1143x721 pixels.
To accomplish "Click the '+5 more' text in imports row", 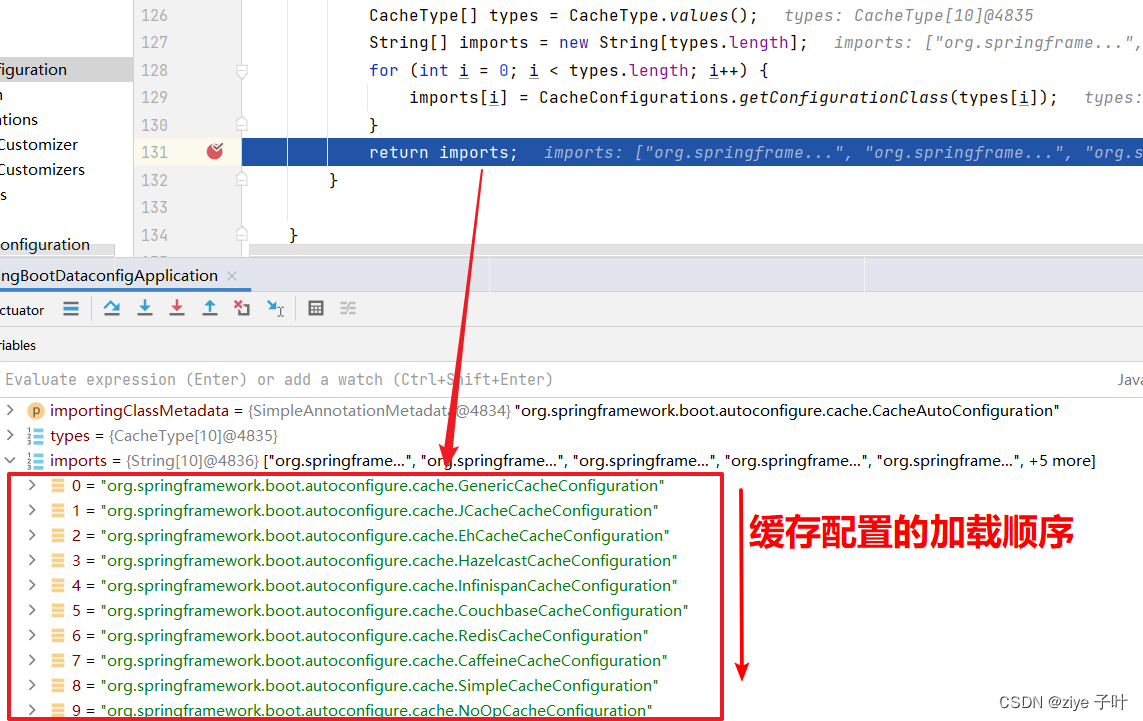I will pyautogui.click(x=1061, y=461).
